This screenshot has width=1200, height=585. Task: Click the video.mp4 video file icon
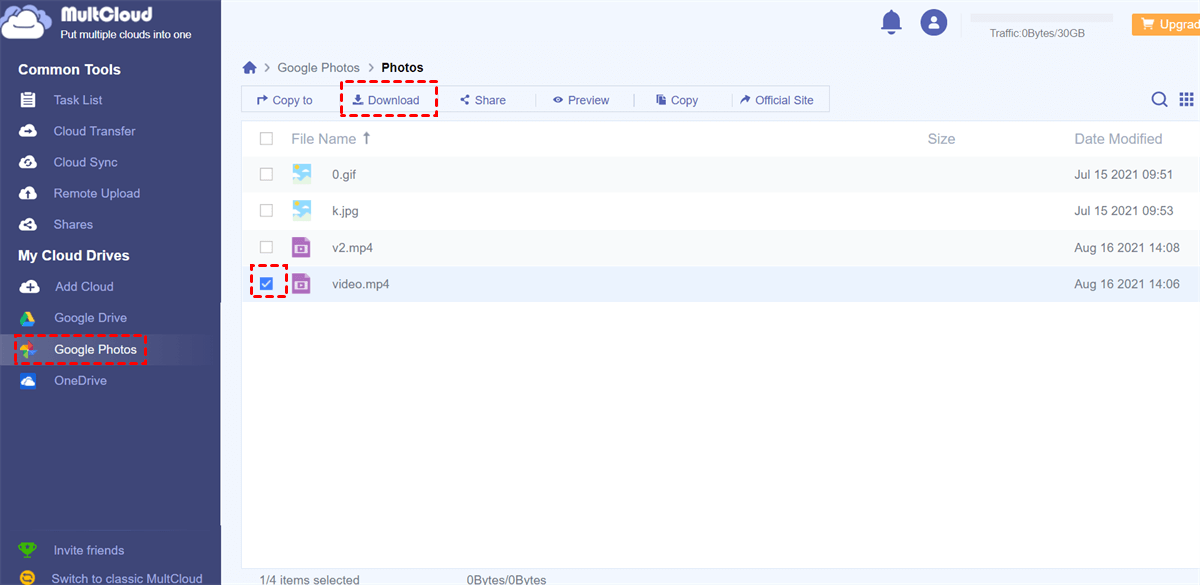[301, 284]
